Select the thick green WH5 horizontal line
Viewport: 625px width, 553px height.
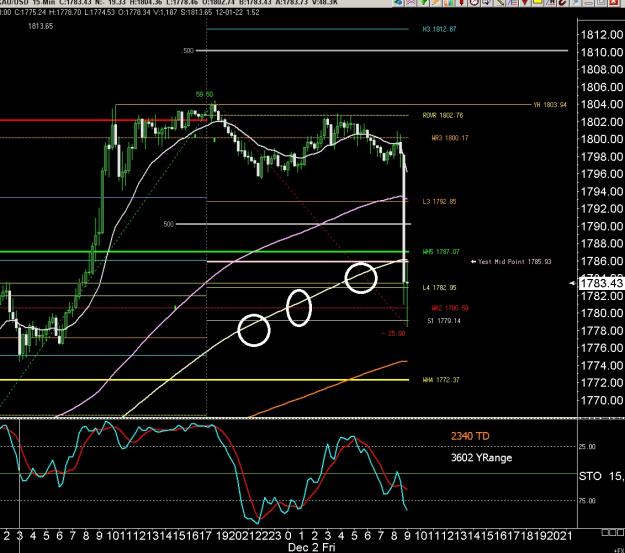[x=203, y=252]
